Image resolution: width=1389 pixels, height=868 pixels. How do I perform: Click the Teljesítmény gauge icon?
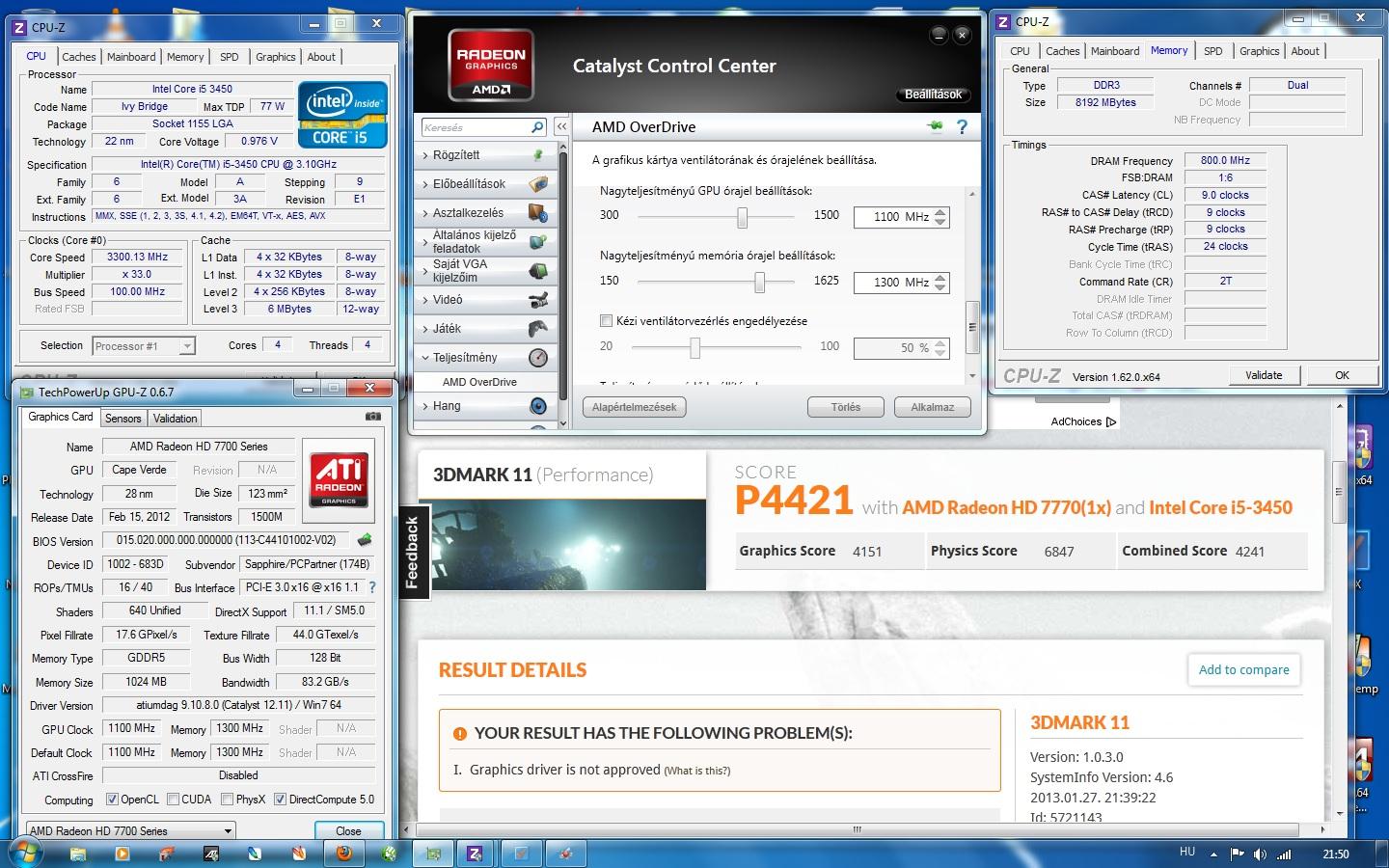tap(538, 358)
